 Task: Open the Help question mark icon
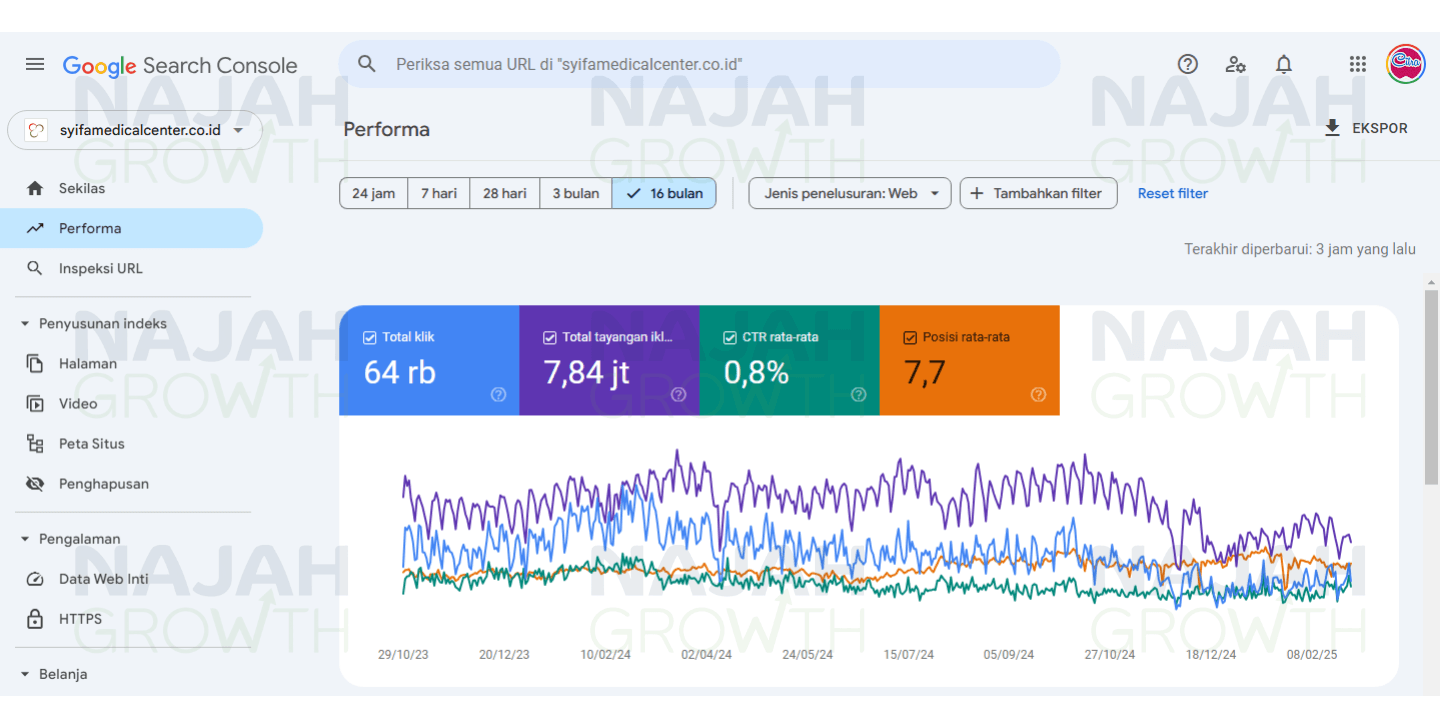(1188, 64)
